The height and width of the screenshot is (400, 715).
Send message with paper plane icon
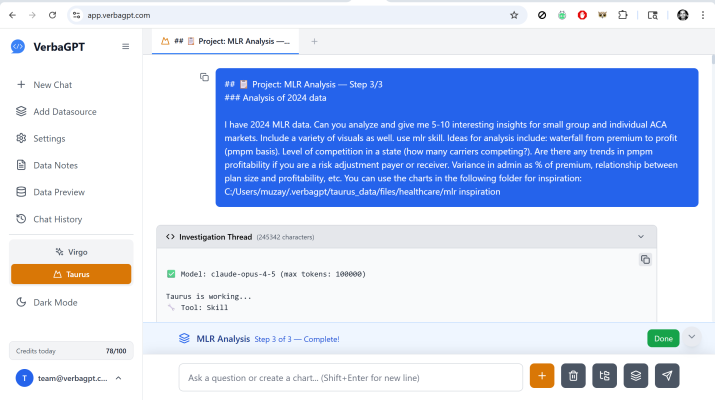(x=667, y=376)
